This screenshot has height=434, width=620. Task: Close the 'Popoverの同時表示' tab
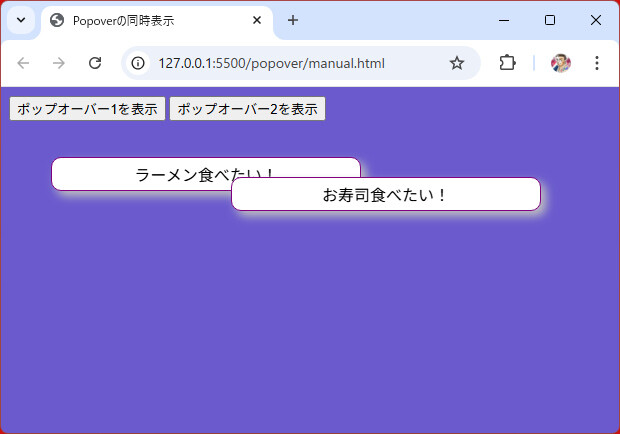click(257, 20)
